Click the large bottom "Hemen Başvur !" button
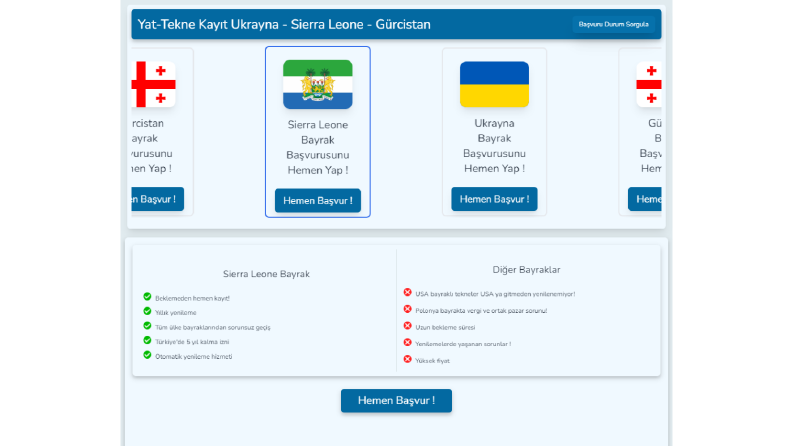 [396, 400]
